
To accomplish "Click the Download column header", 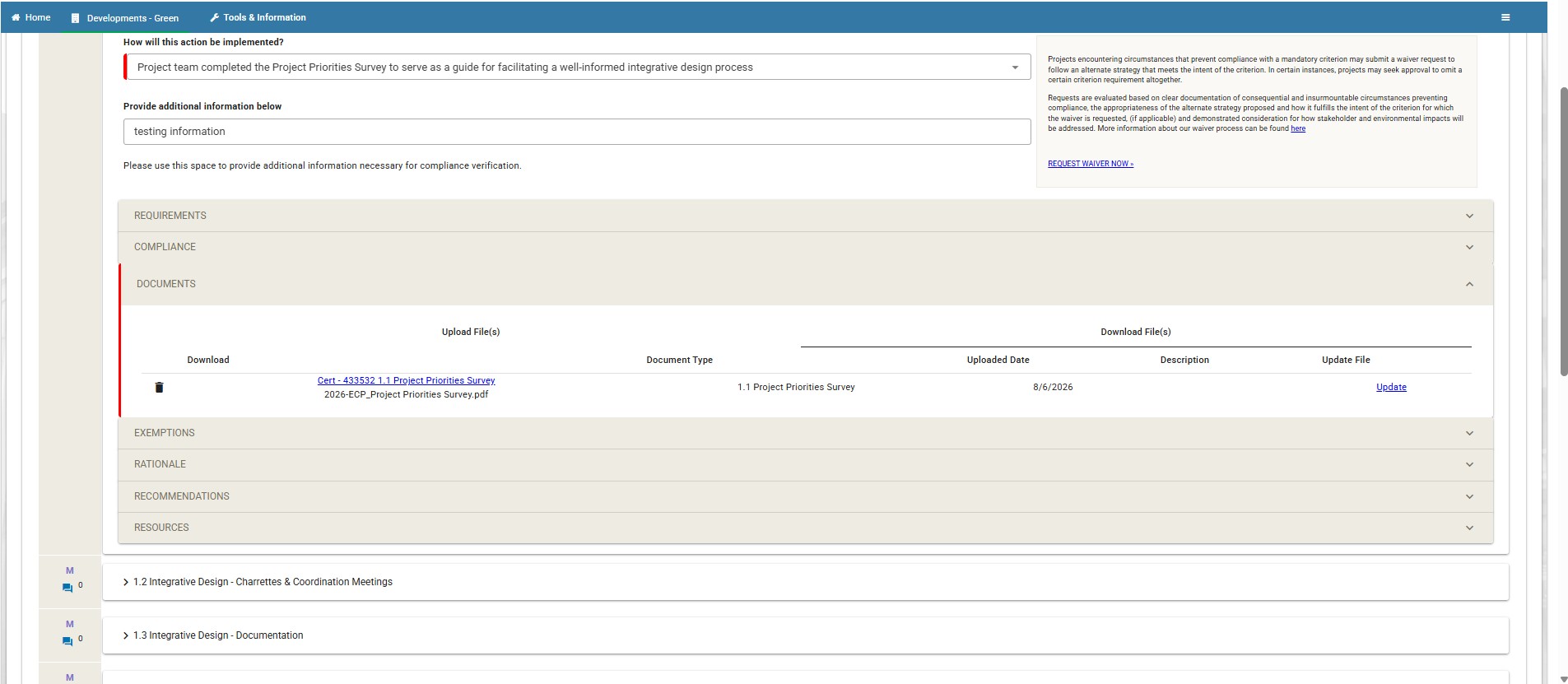I will click(x=208, y=360).
